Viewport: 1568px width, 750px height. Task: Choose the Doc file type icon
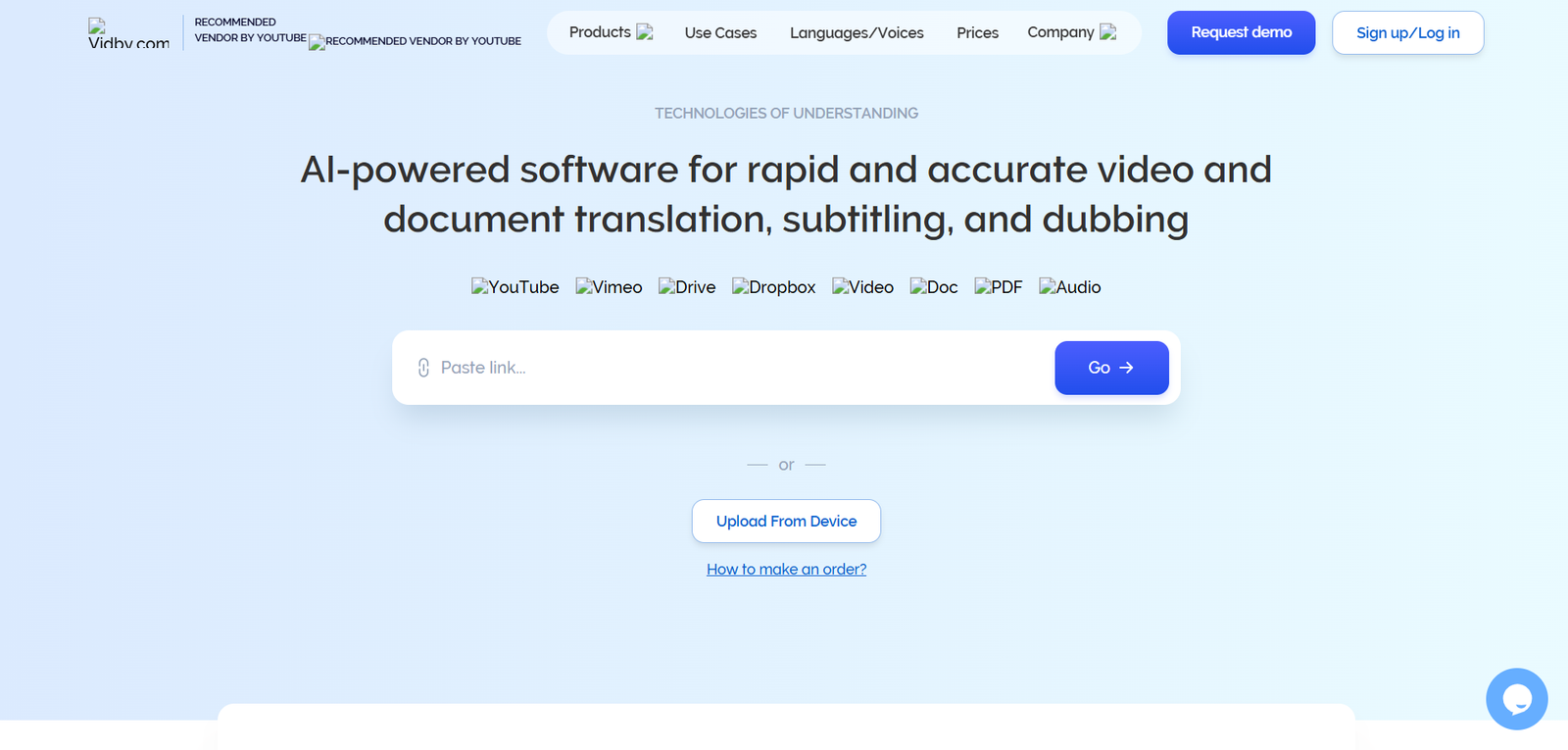pyautogui.click(x=934, y=287)
